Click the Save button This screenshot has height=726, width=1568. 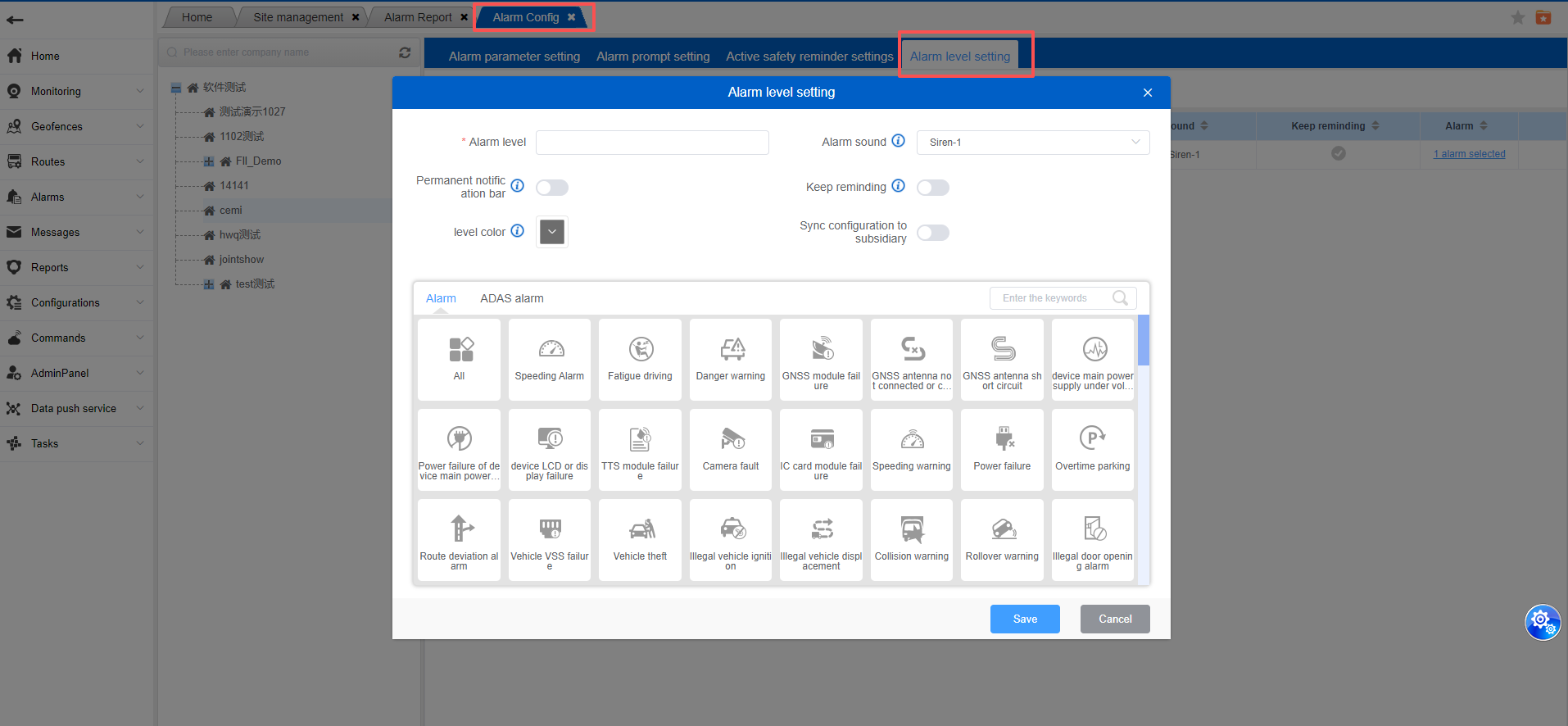coord(1024,619)
